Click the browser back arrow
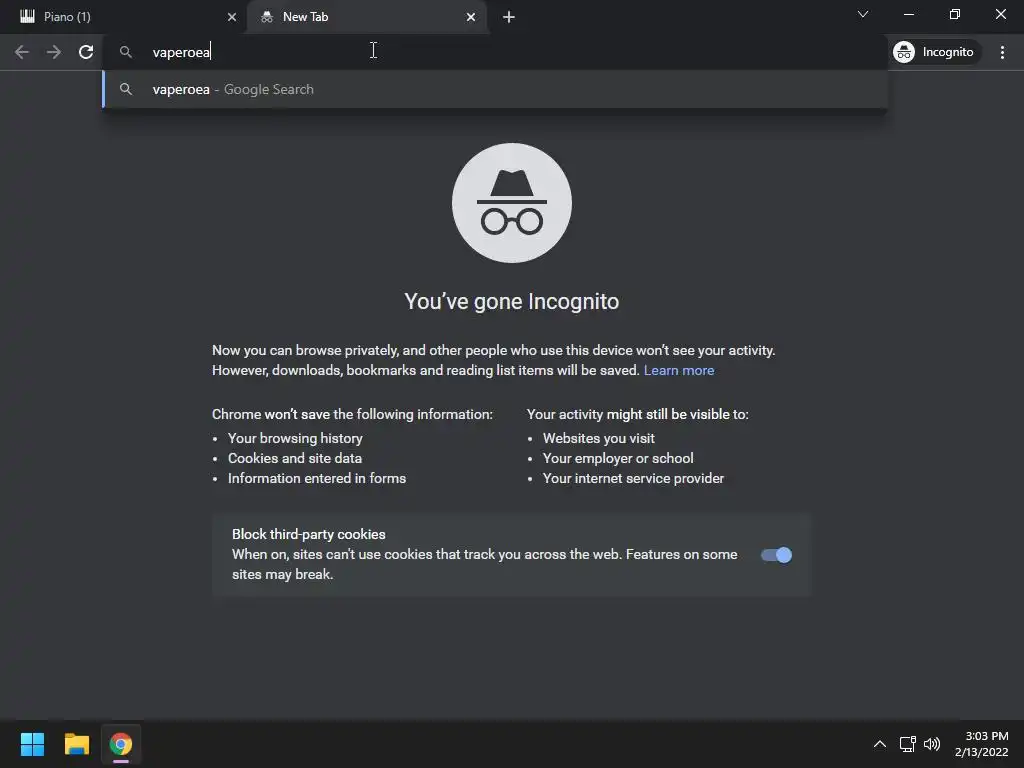1024x768 pixels. point(22,52)
